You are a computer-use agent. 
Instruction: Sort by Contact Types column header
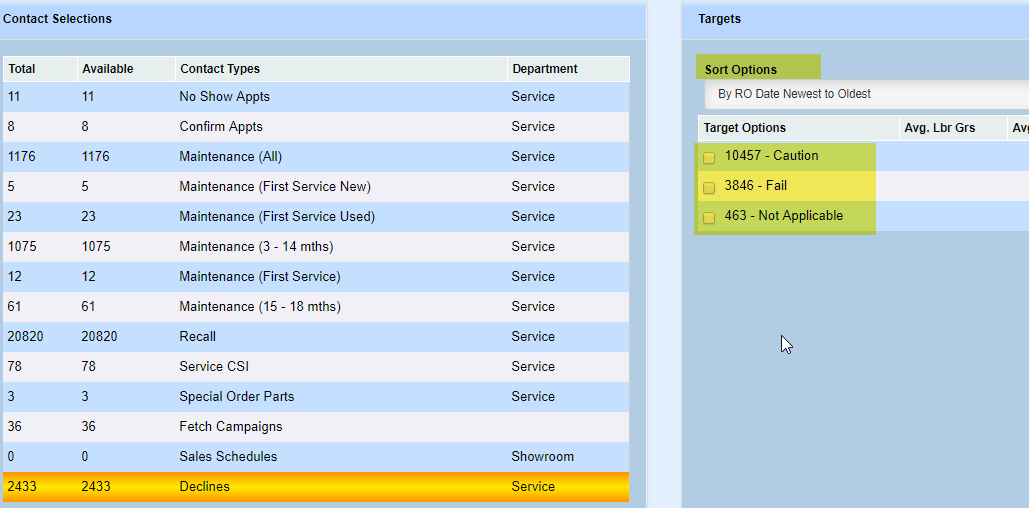[x=219, y=69]
